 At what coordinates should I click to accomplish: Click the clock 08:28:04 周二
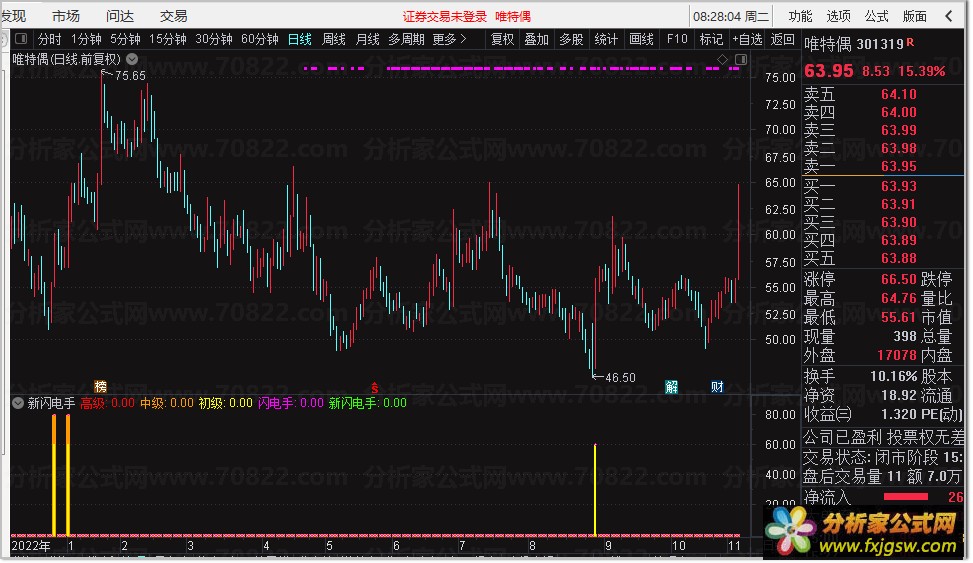click(730, 17)
